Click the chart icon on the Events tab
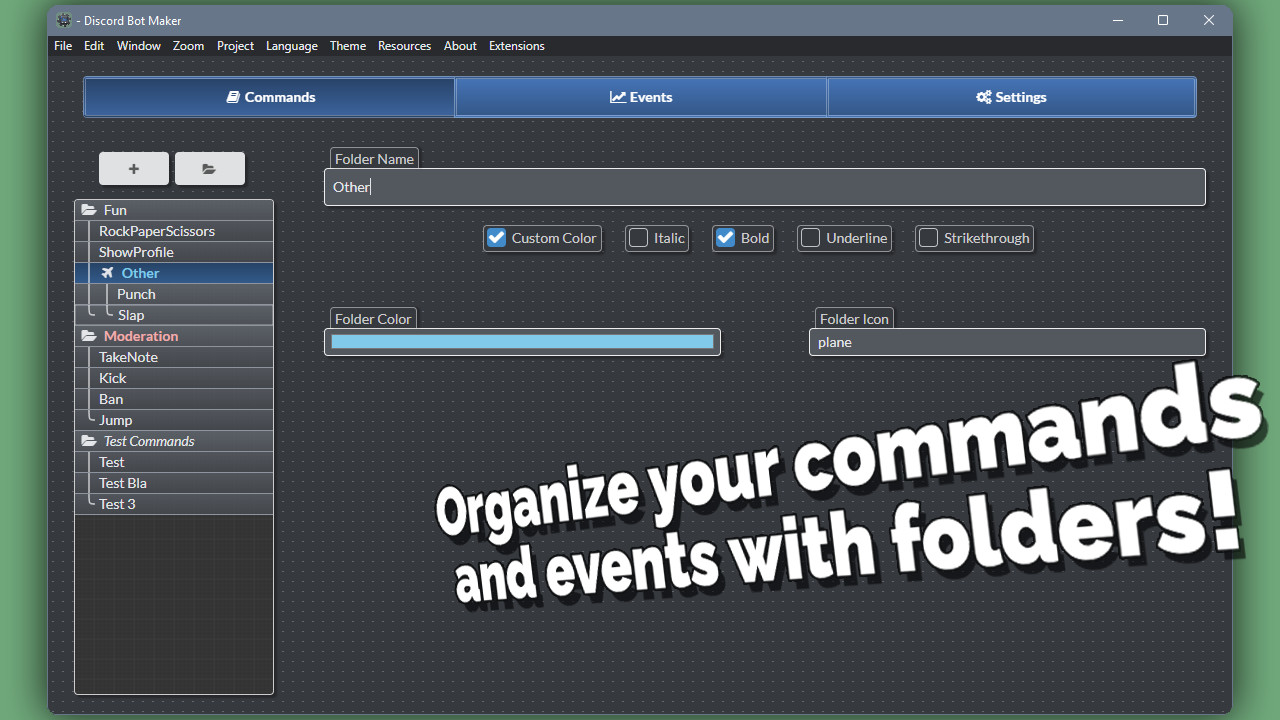1280x720 pixels. click(617, 97)
